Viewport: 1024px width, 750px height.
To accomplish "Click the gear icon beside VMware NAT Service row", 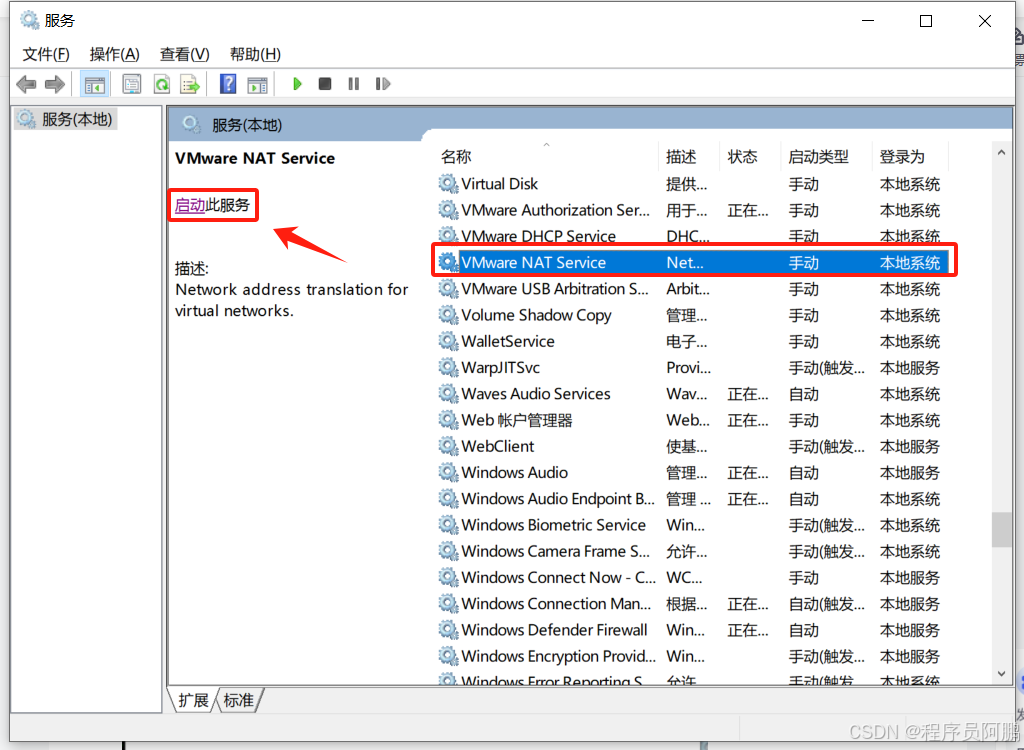I will pyautogui.click(x=448, y=262).
